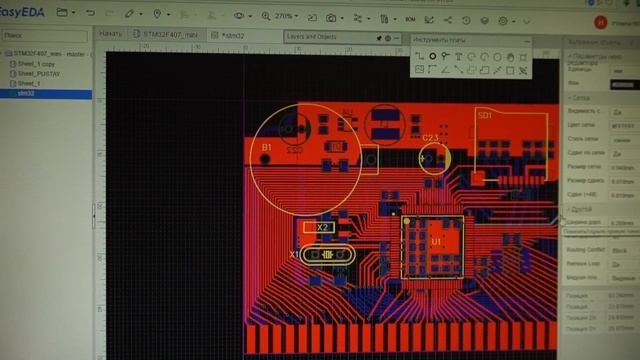The width and height of the screenshot is (640, 360).
Task: Open the history clock icon
Action: tap(466, 20)
